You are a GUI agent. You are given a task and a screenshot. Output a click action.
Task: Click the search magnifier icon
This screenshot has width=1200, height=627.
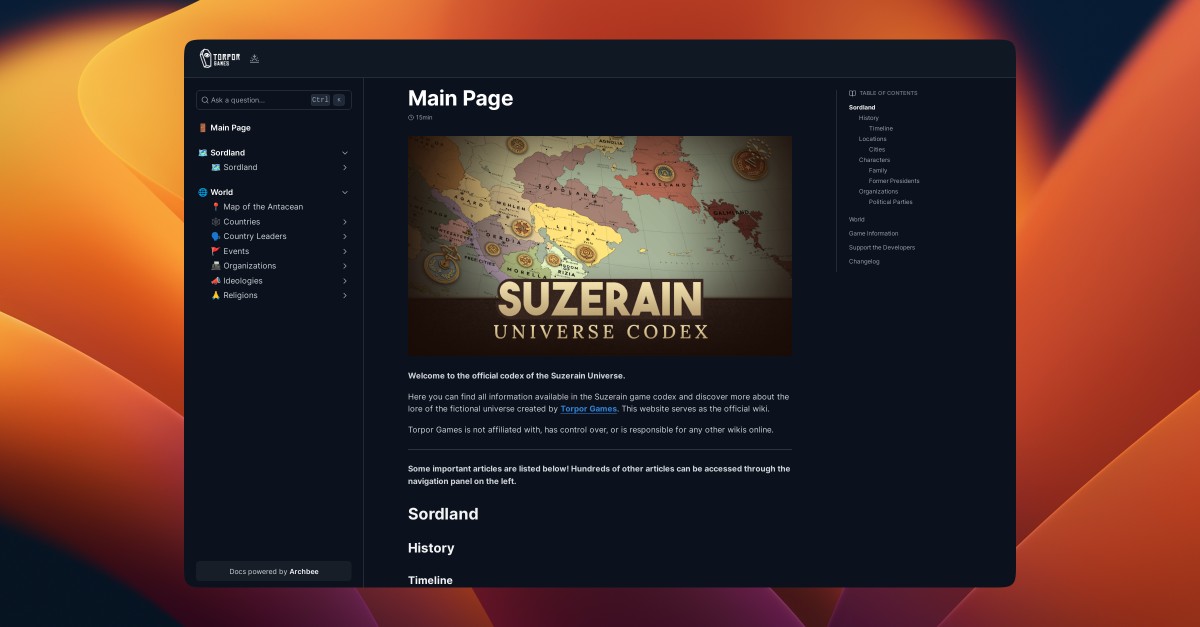(205, 100)
